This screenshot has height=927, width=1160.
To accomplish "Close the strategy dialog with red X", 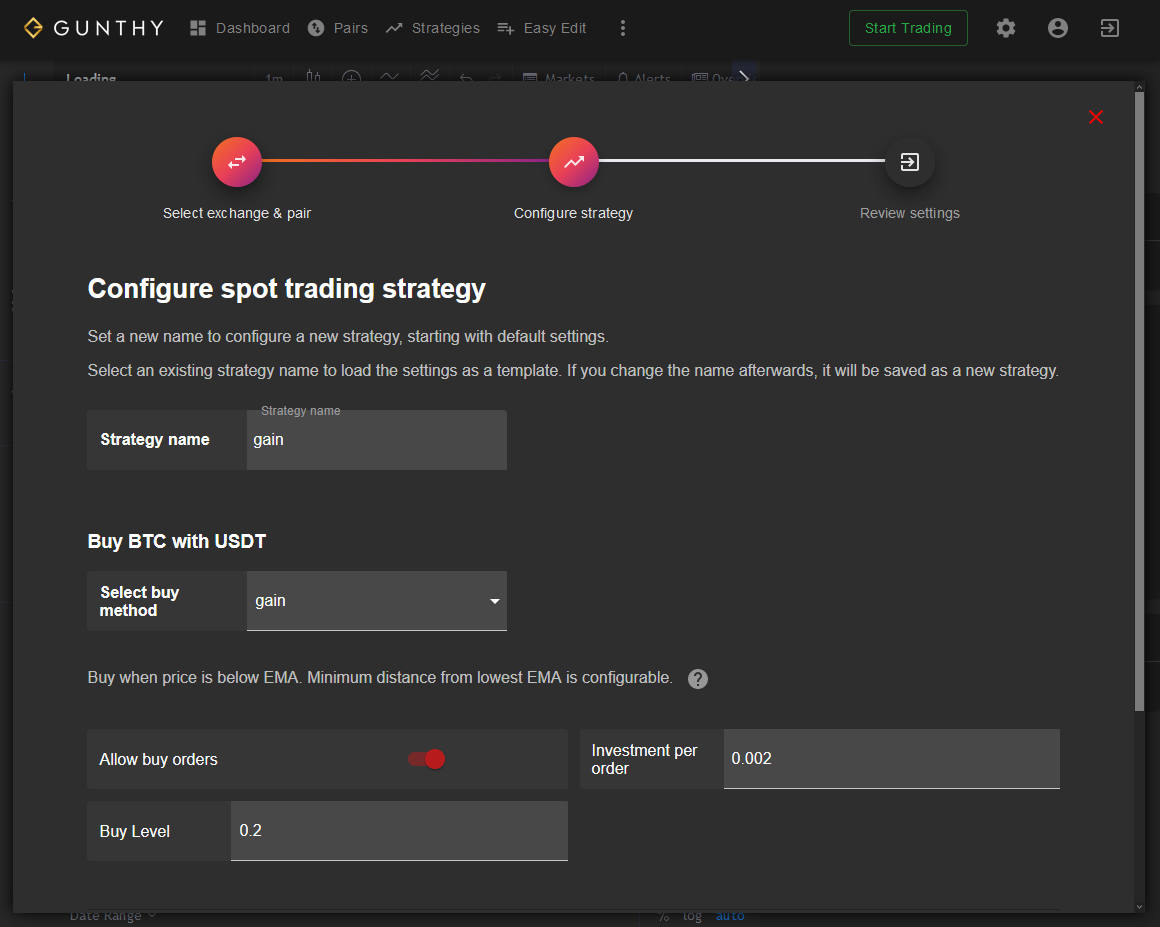I will (x=1096, y=117).
